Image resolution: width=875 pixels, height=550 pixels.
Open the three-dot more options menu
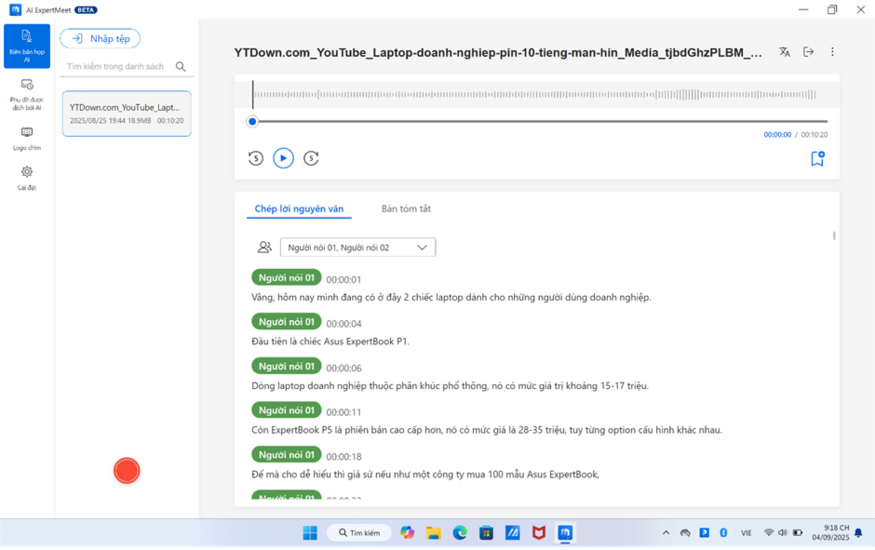833,52
